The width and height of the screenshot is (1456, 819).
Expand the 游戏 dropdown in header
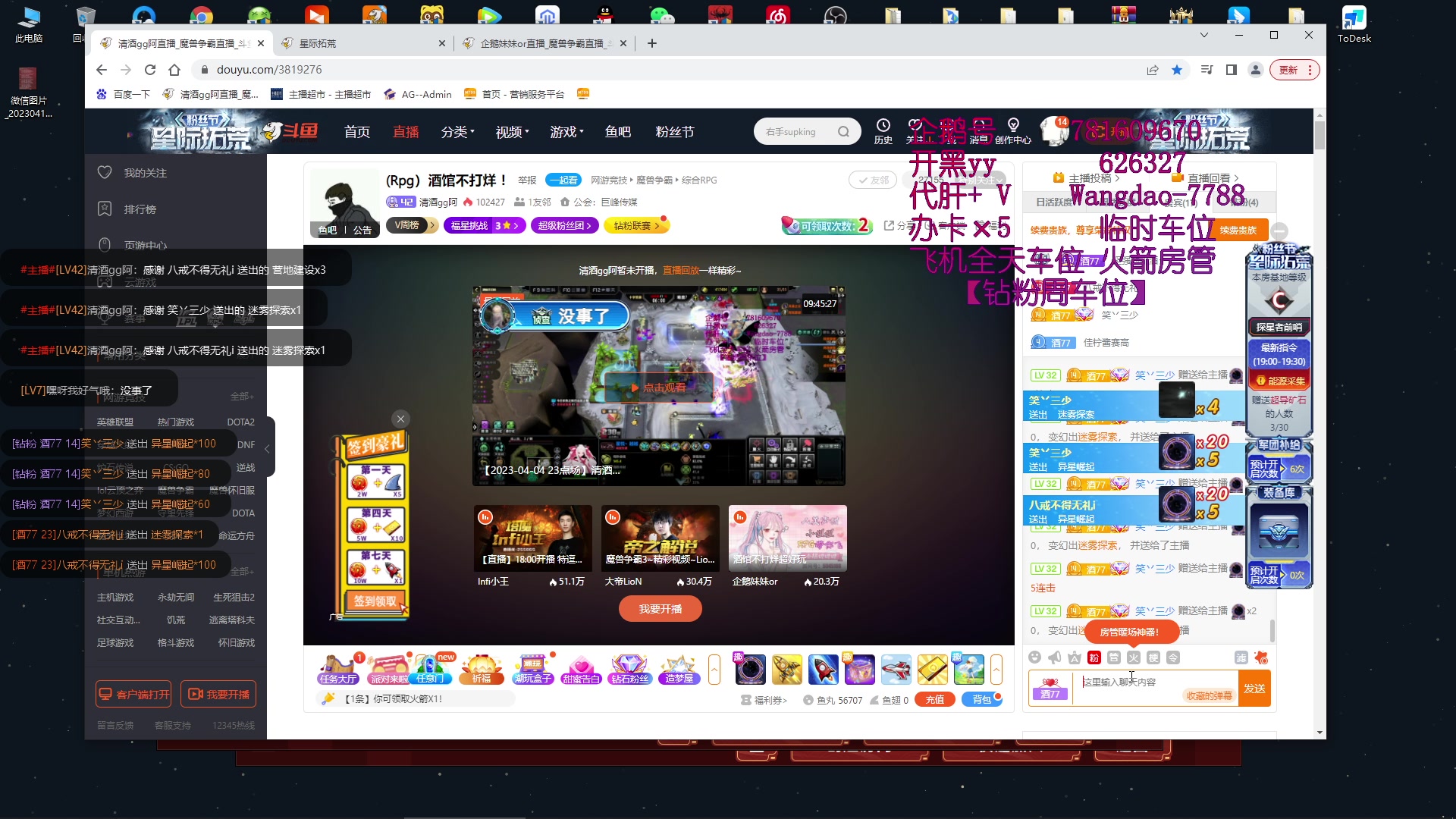point(566,132)
